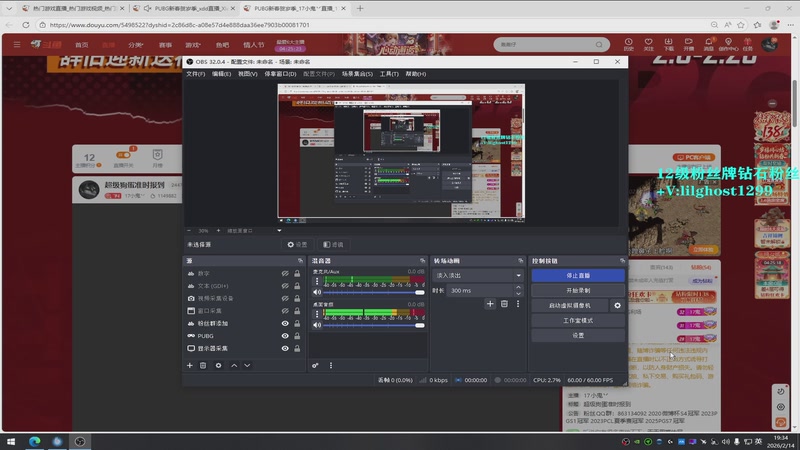The width and height of the screenshot is (800, 450).
Task: Show the 窗口采集 source
Action: 285,311
